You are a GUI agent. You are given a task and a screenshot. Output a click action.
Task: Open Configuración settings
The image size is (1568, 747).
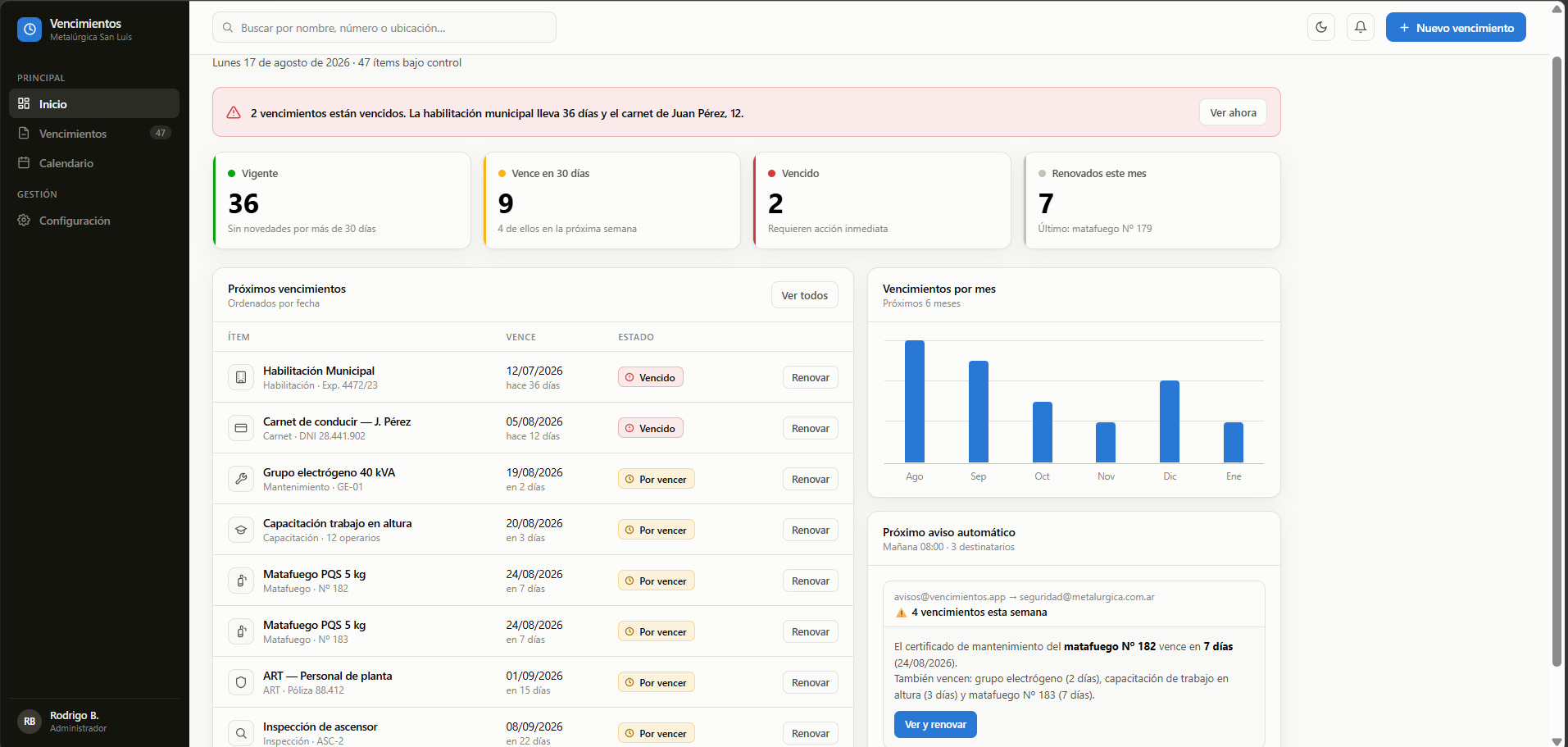94,220
